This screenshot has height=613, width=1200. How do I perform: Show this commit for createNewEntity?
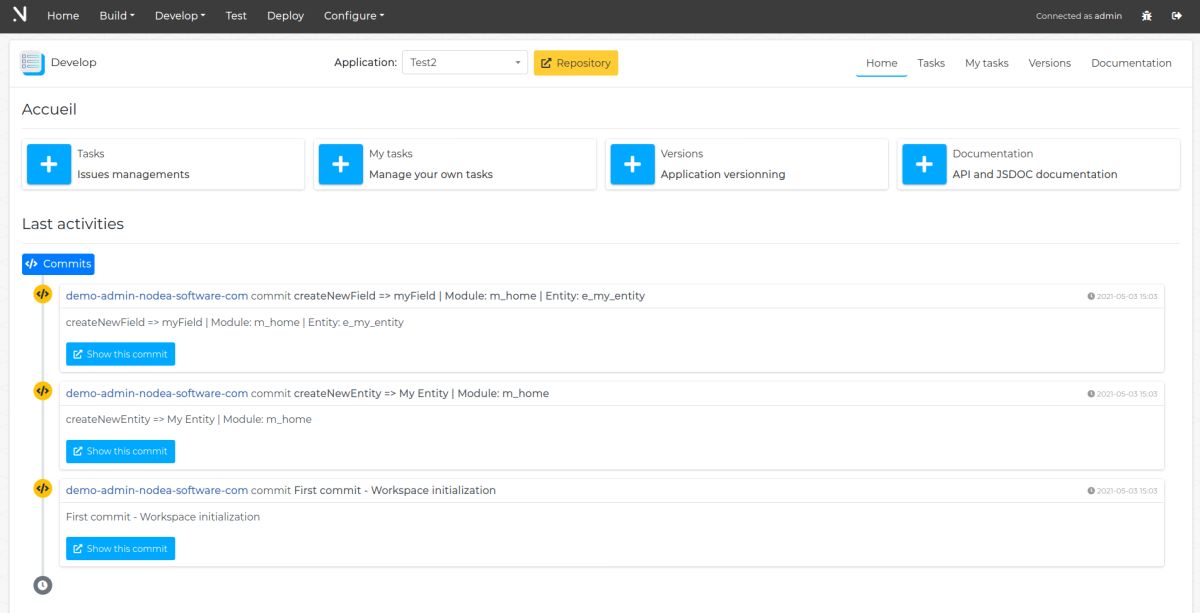coord(120,451)
